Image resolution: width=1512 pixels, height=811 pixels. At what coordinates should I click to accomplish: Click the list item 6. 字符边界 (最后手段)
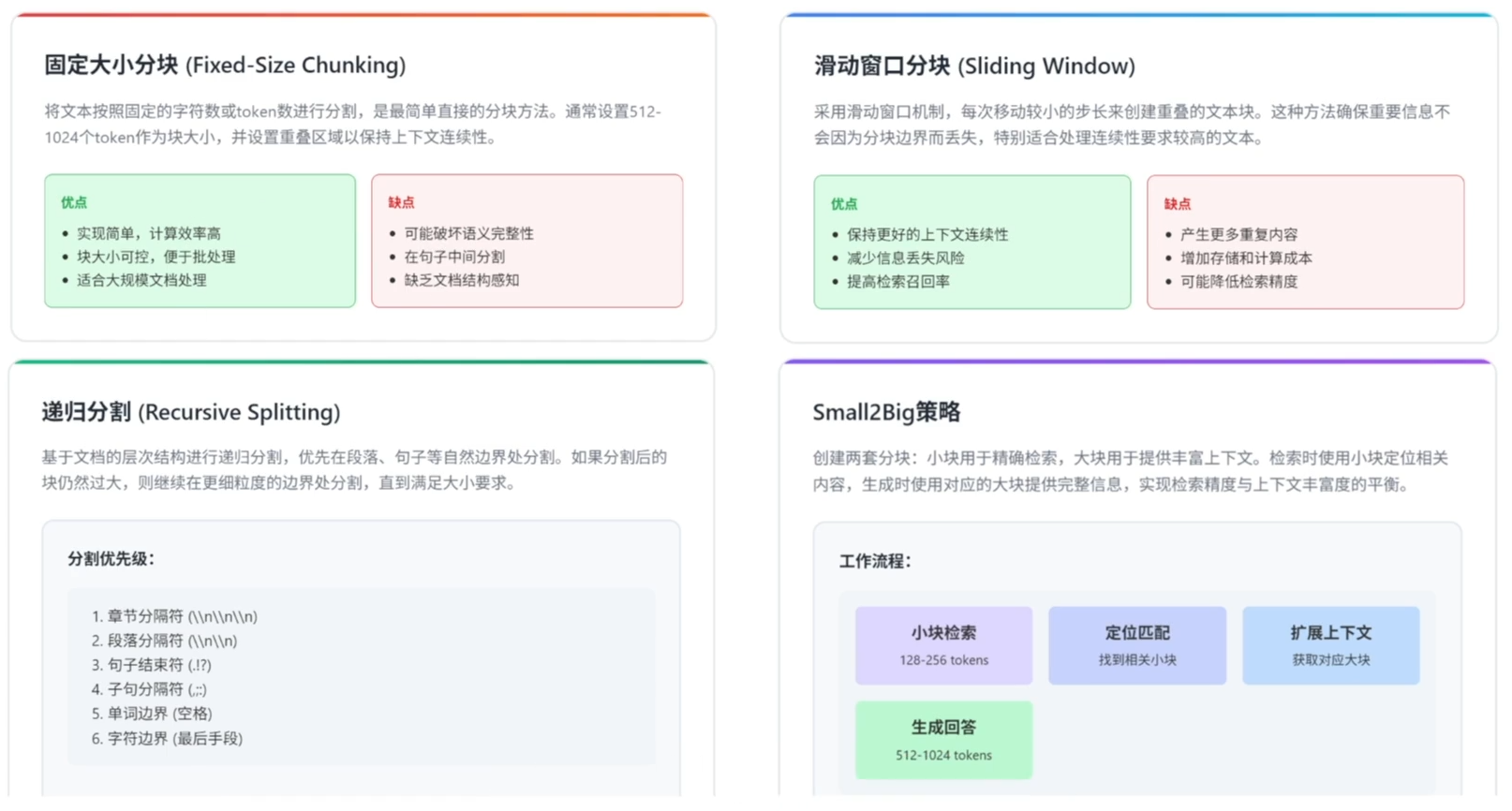pyautogui.click(x=167, y=738)
